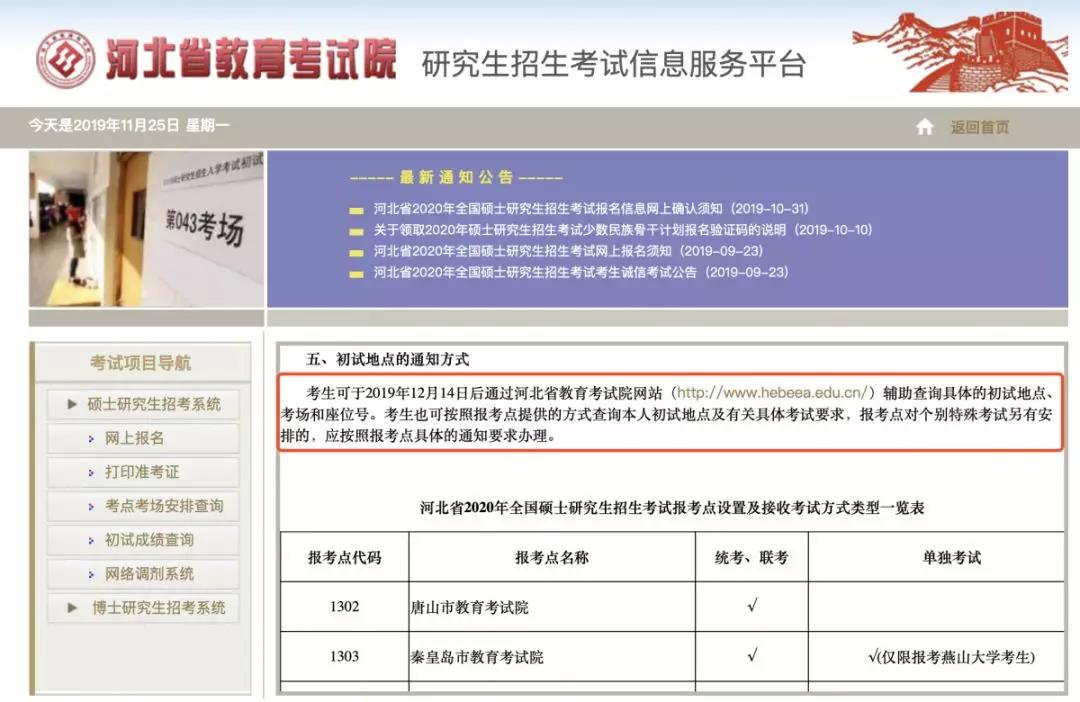Click the 返回首页 link

(x=979, y=127)
